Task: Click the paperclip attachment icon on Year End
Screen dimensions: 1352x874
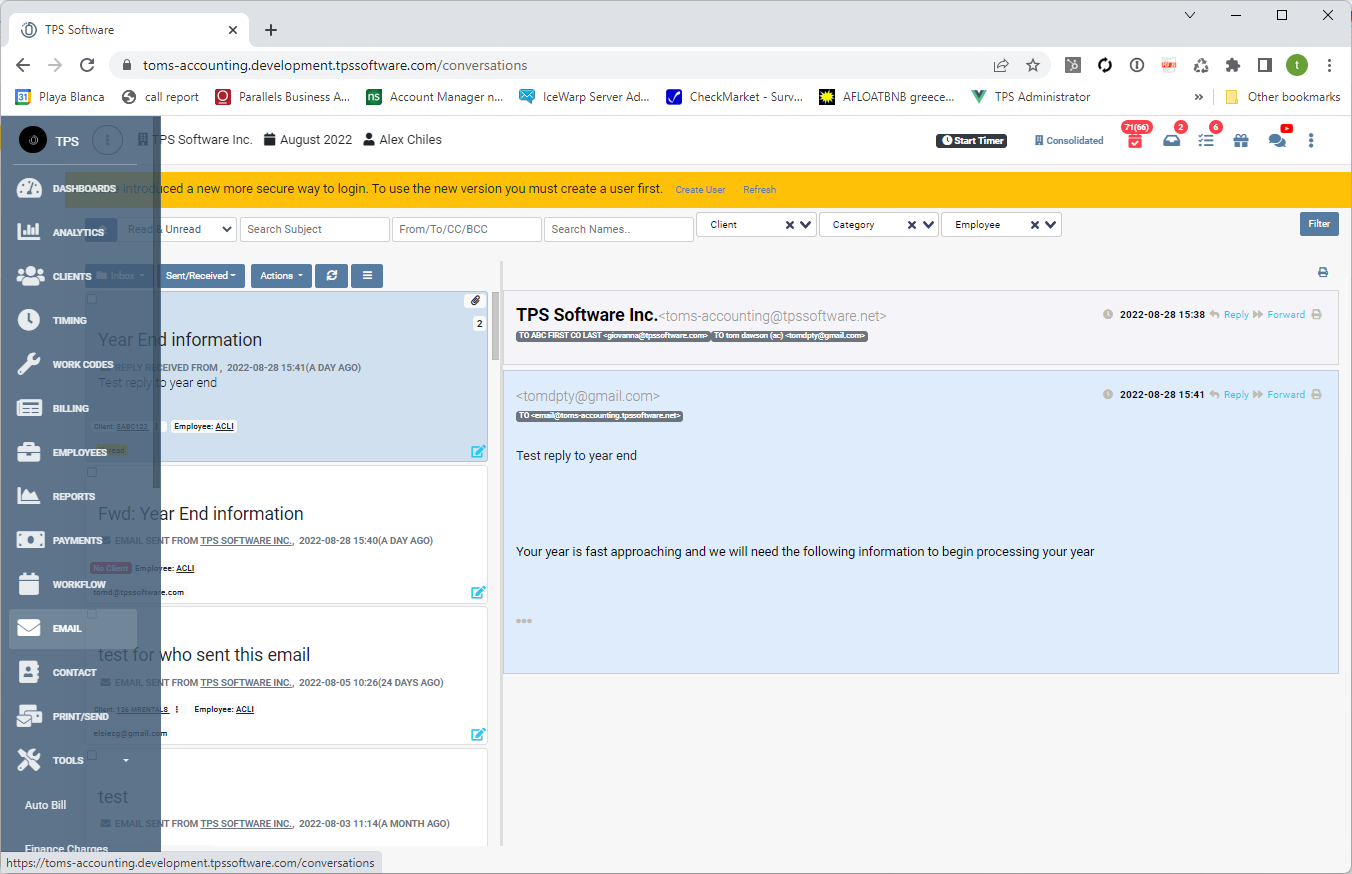Action: coord(476,300)
